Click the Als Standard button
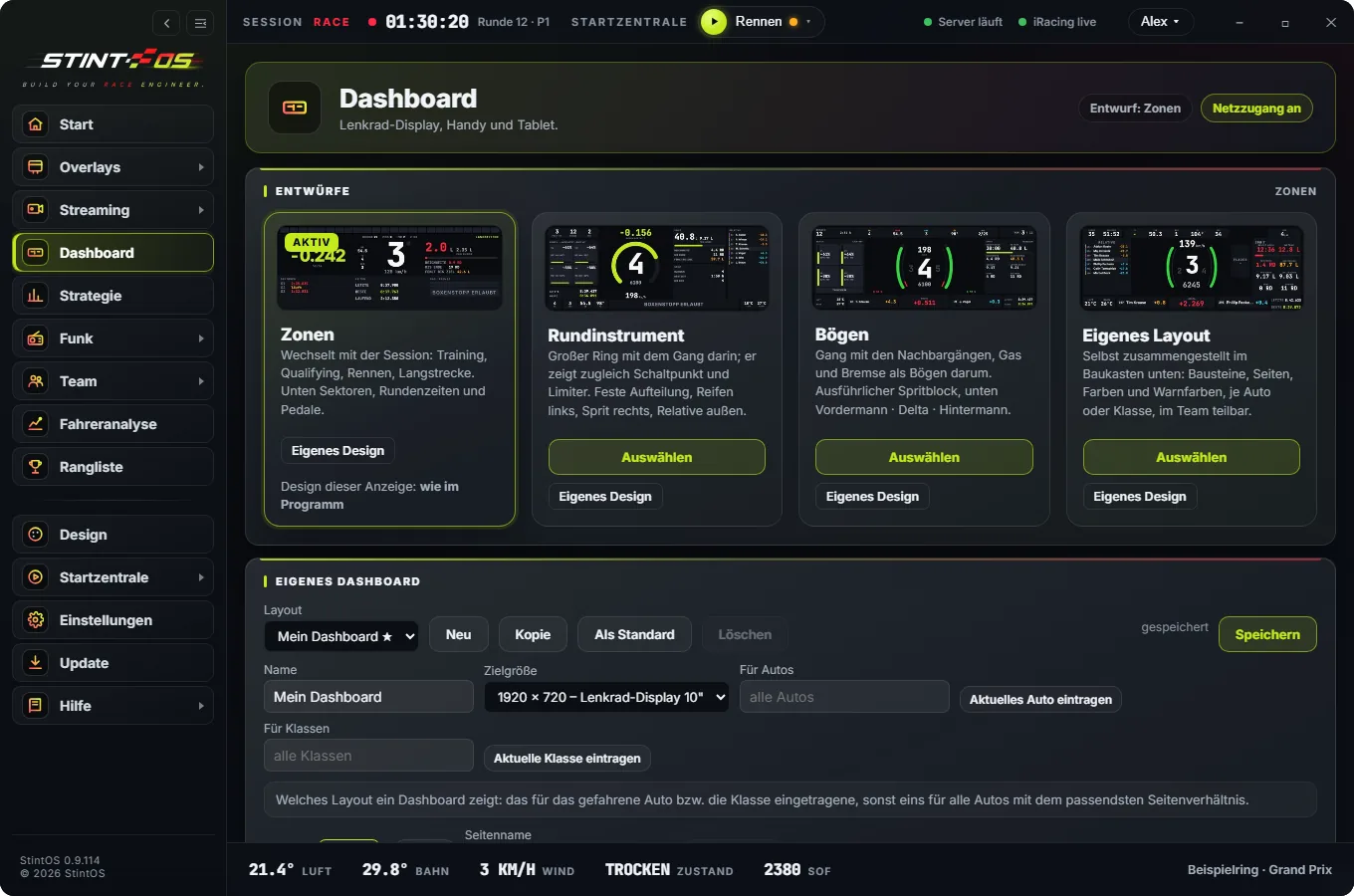1354x896 pixels. click(634, 634)
